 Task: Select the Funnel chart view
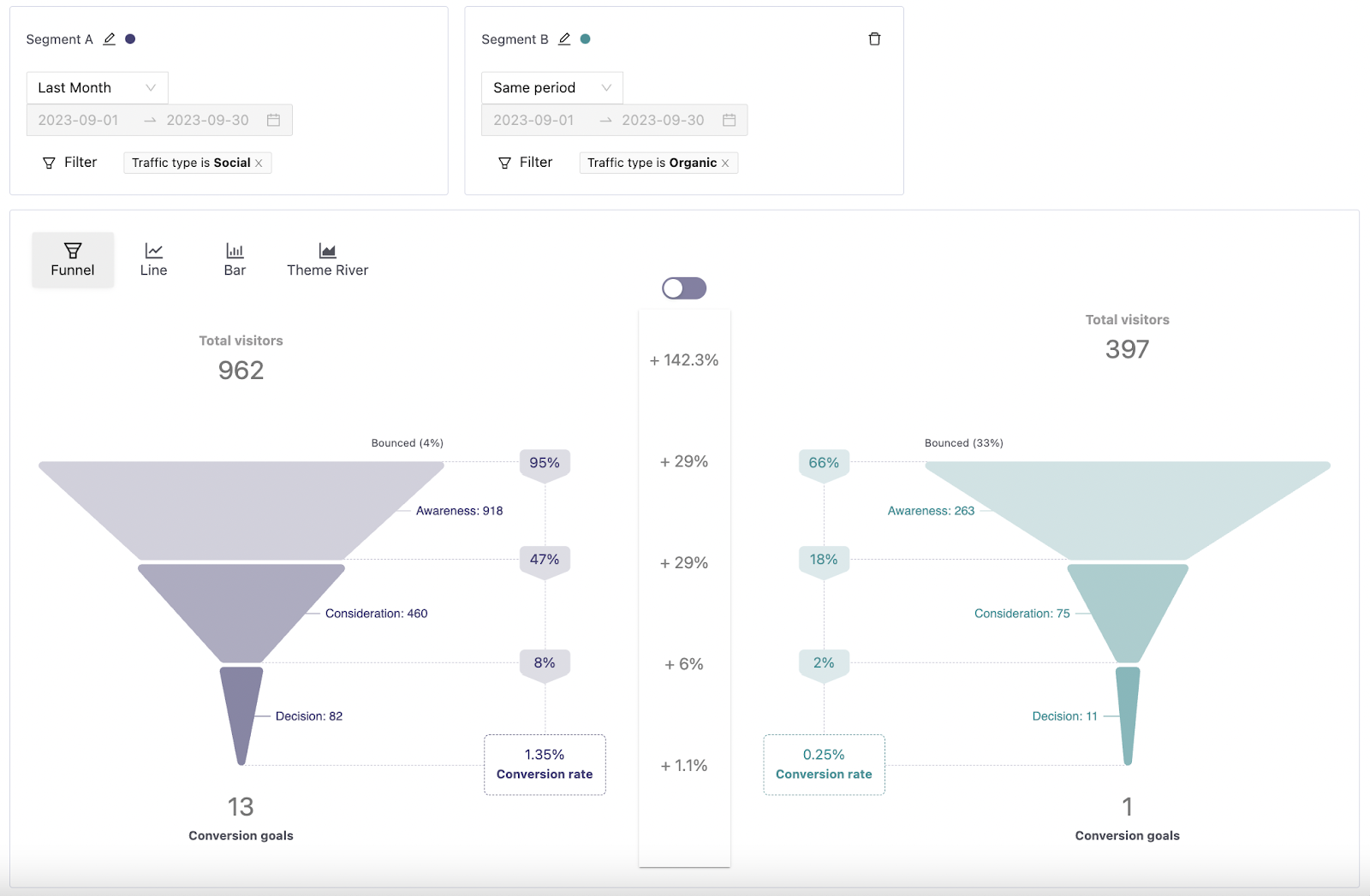click(72, 258)
